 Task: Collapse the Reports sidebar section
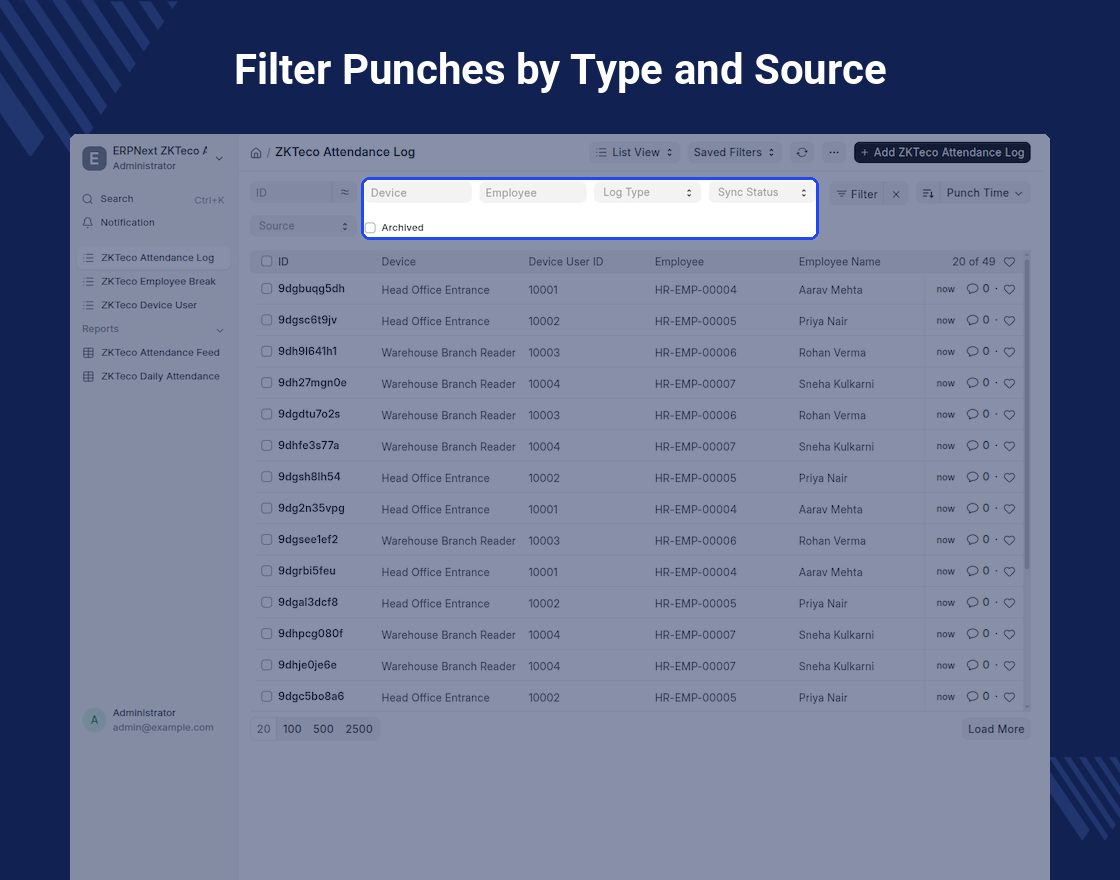coord(220,330)
